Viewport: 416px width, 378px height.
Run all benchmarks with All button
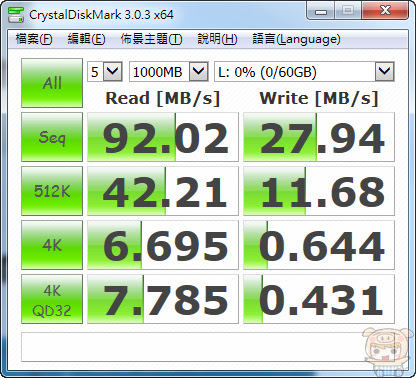click(x=52, y=83)
